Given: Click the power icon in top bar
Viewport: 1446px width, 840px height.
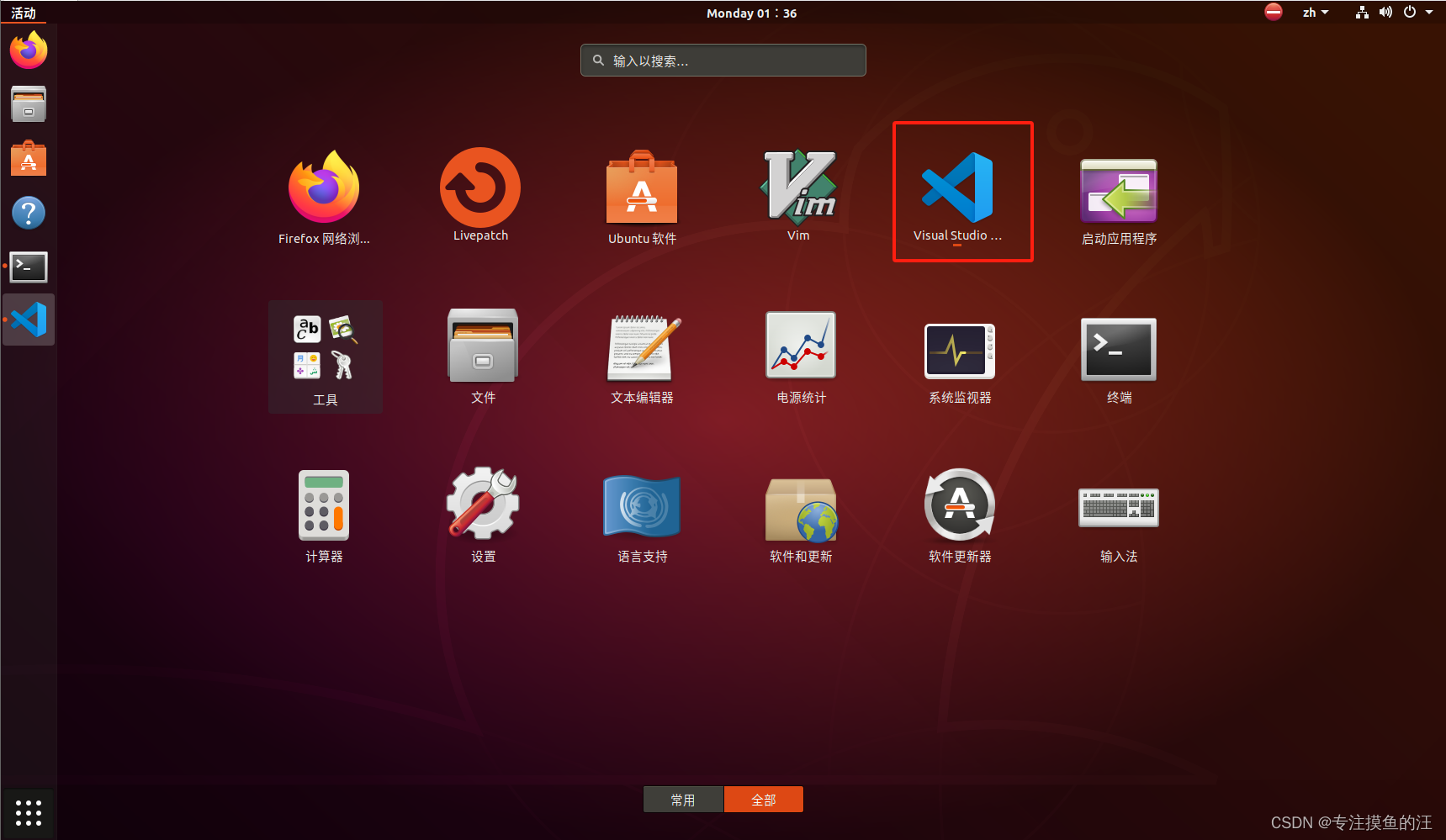Looking at the screenshot, I should (x=1410, y=13).
